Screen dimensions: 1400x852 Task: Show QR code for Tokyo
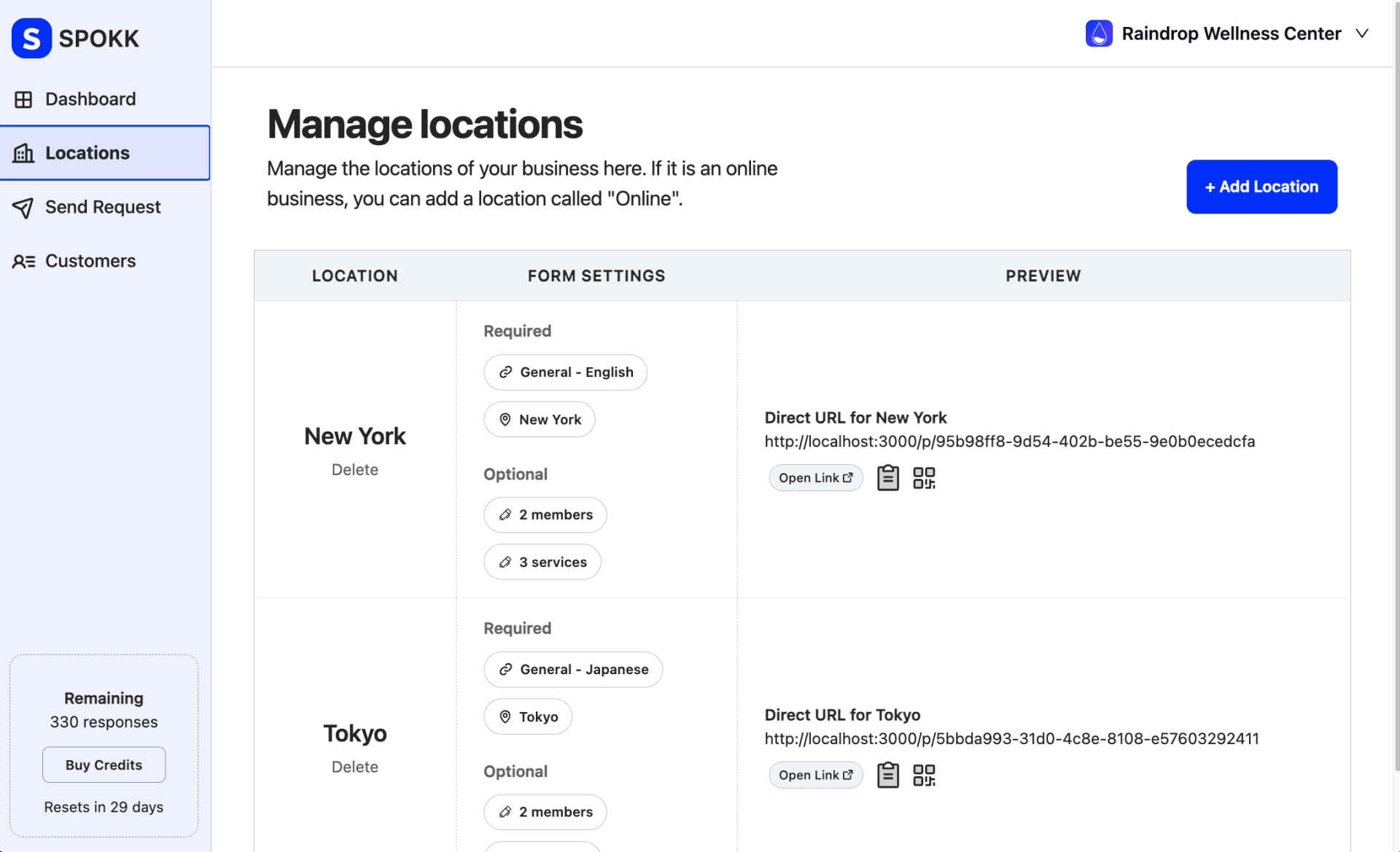pyautogui.click(x=924, y=775)
